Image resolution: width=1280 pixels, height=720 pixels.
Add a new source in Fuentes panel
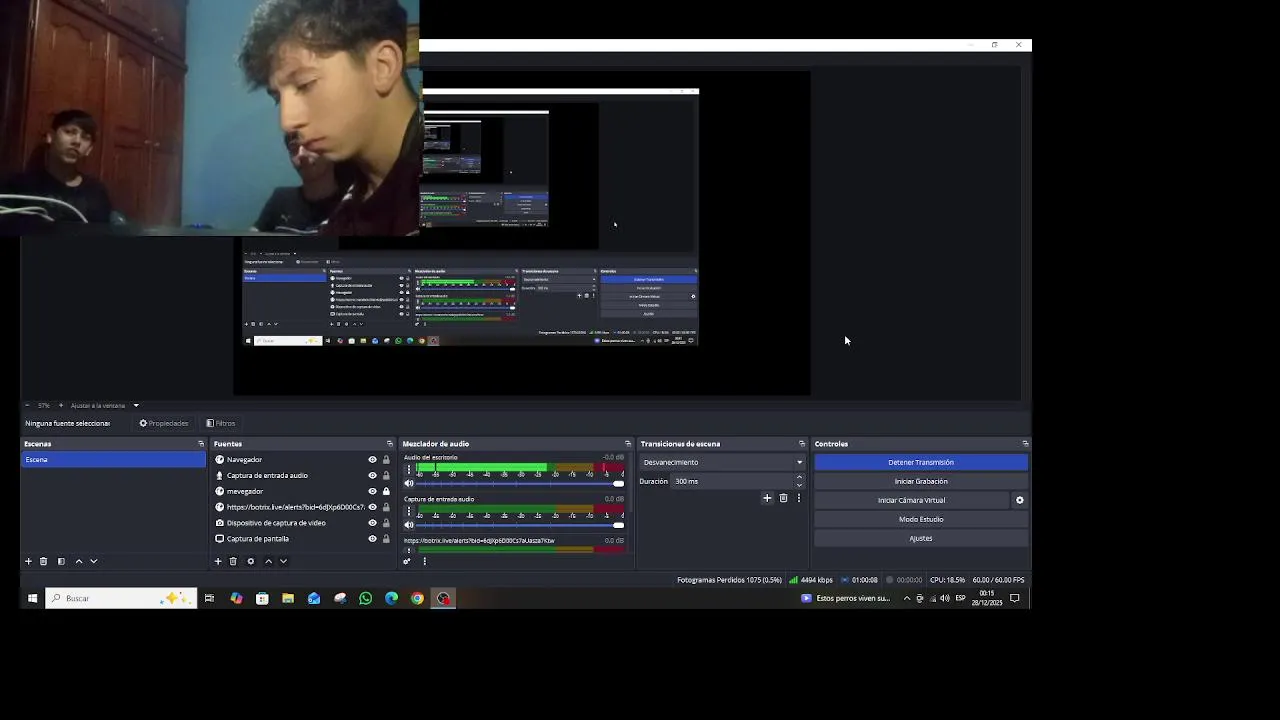click(x=218, y=561)
